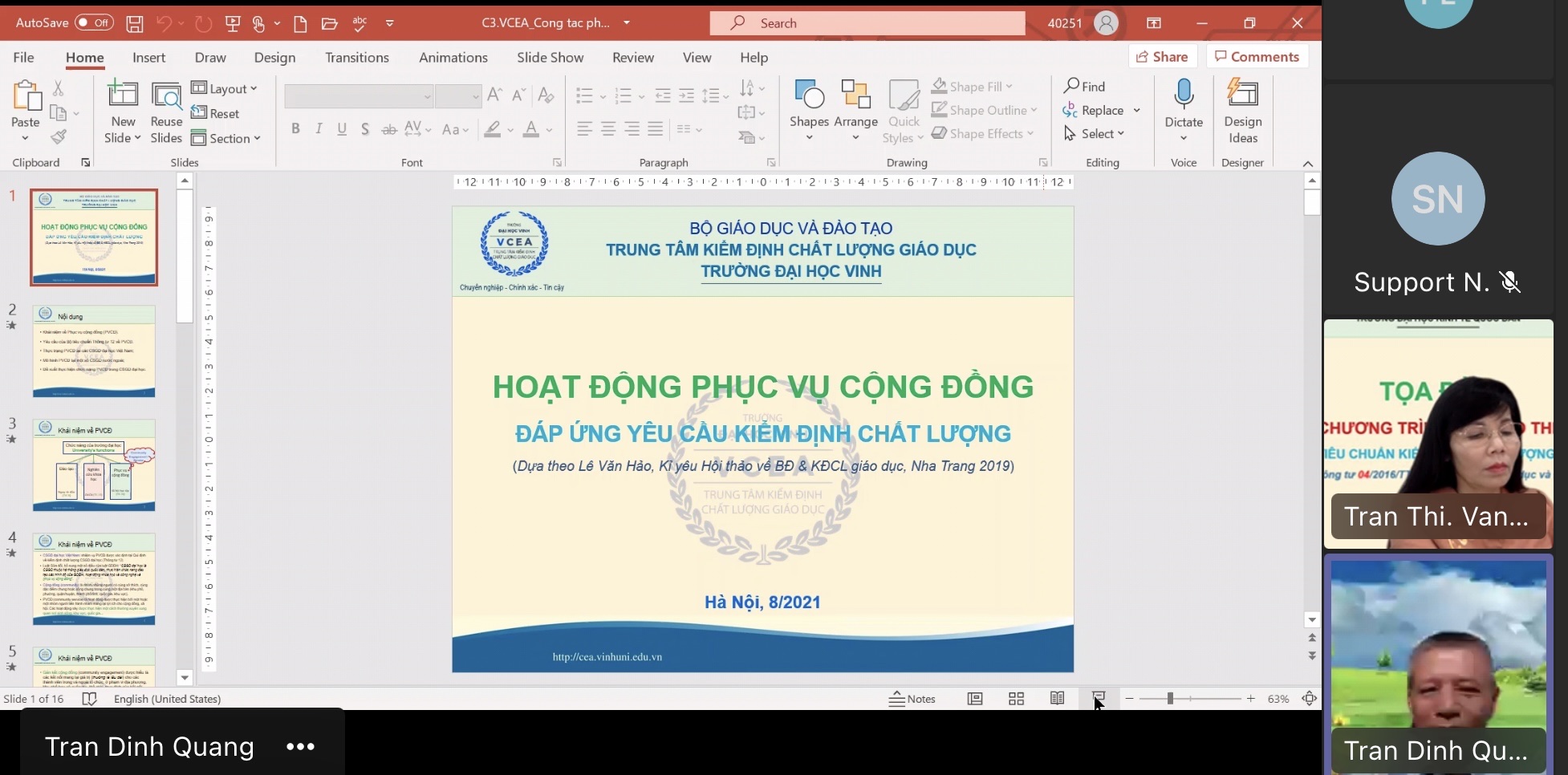Open font name combo box
1568x775 pixels.
(x=359, y=96)
